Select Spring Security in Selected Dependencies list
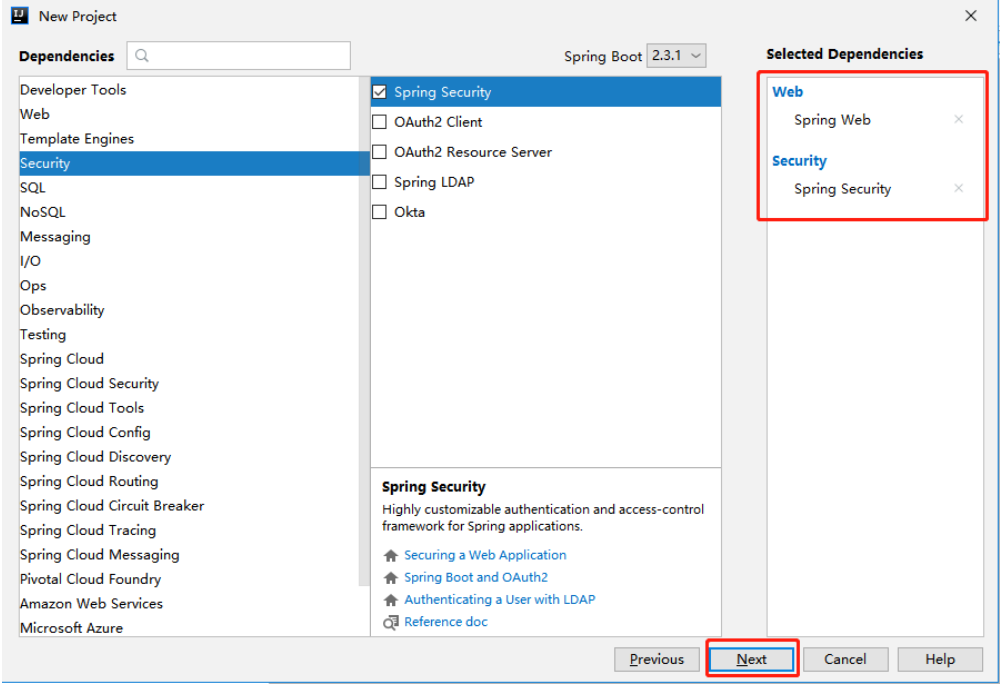1000x690 pixels. (x=842, y=189)
